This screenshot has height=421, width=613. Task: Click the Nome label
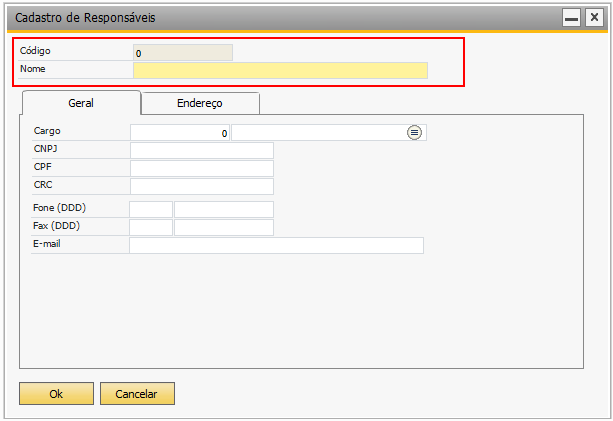point(32,69)
